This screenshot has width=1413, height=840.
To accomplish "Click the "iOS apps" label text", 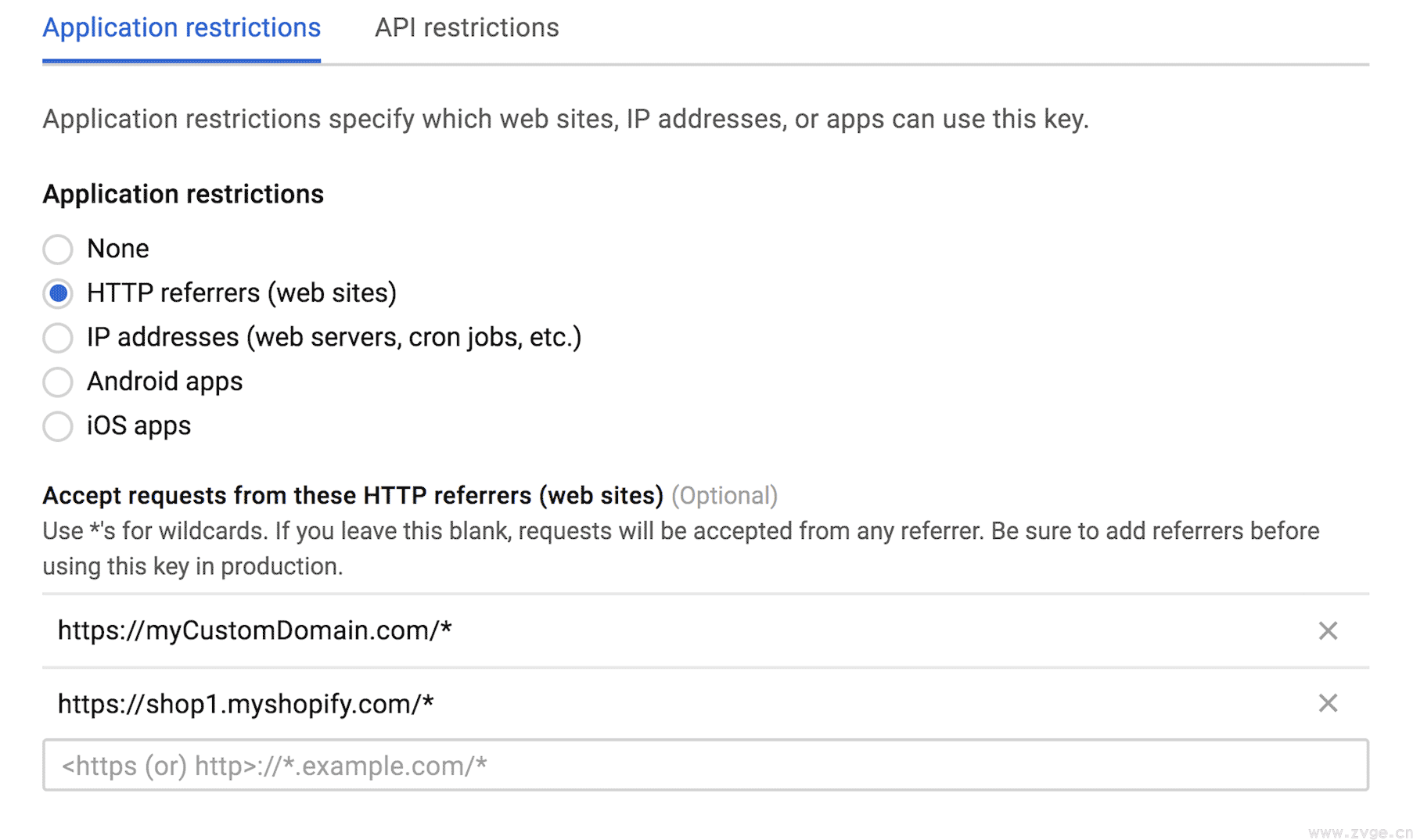I will coord(138,425).
